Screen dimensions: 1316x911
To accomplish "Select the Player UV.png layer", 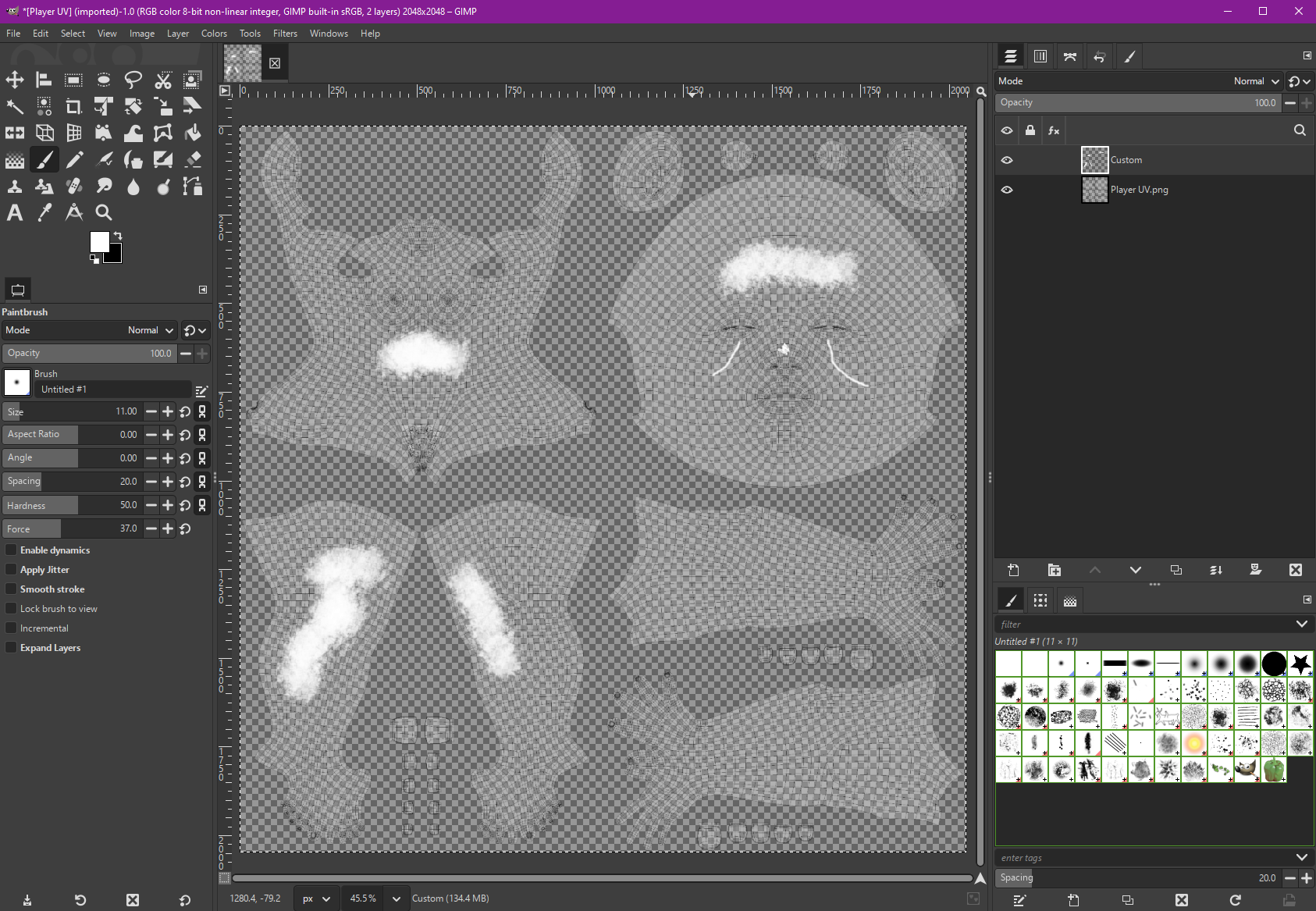I will pos(1139,190).
